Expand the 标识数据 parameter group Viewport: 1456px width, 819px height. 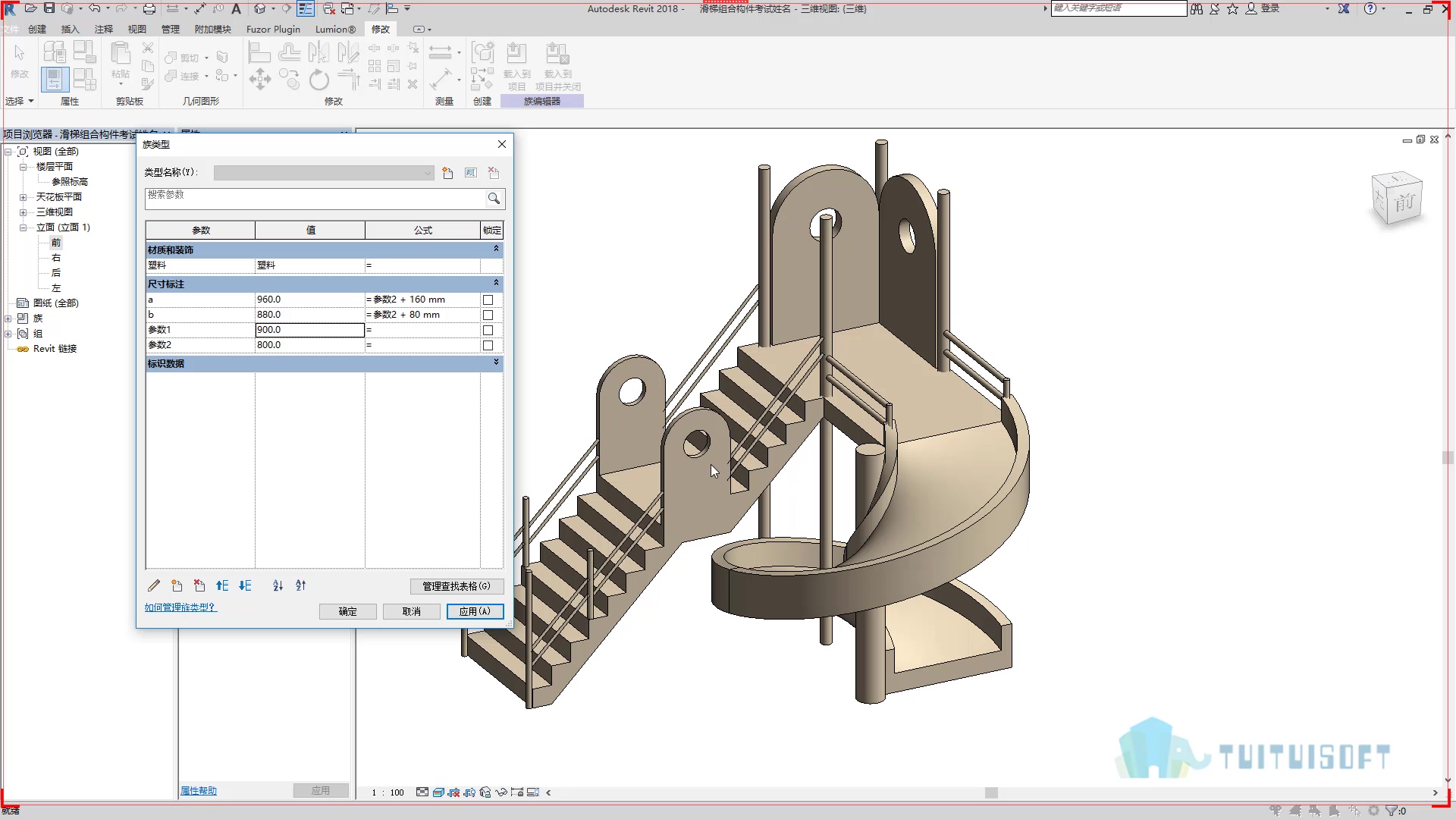click(x=496, y=362)
